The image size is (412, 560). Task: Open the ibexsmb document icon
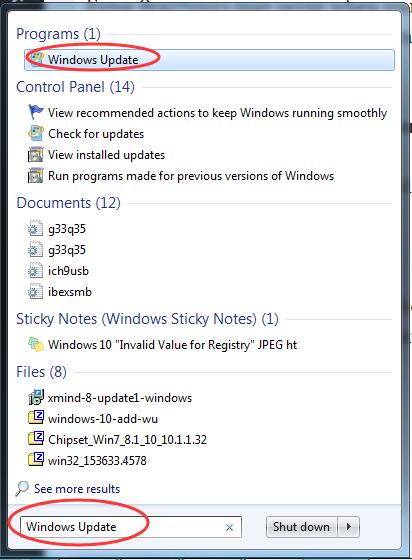(35, 292)
